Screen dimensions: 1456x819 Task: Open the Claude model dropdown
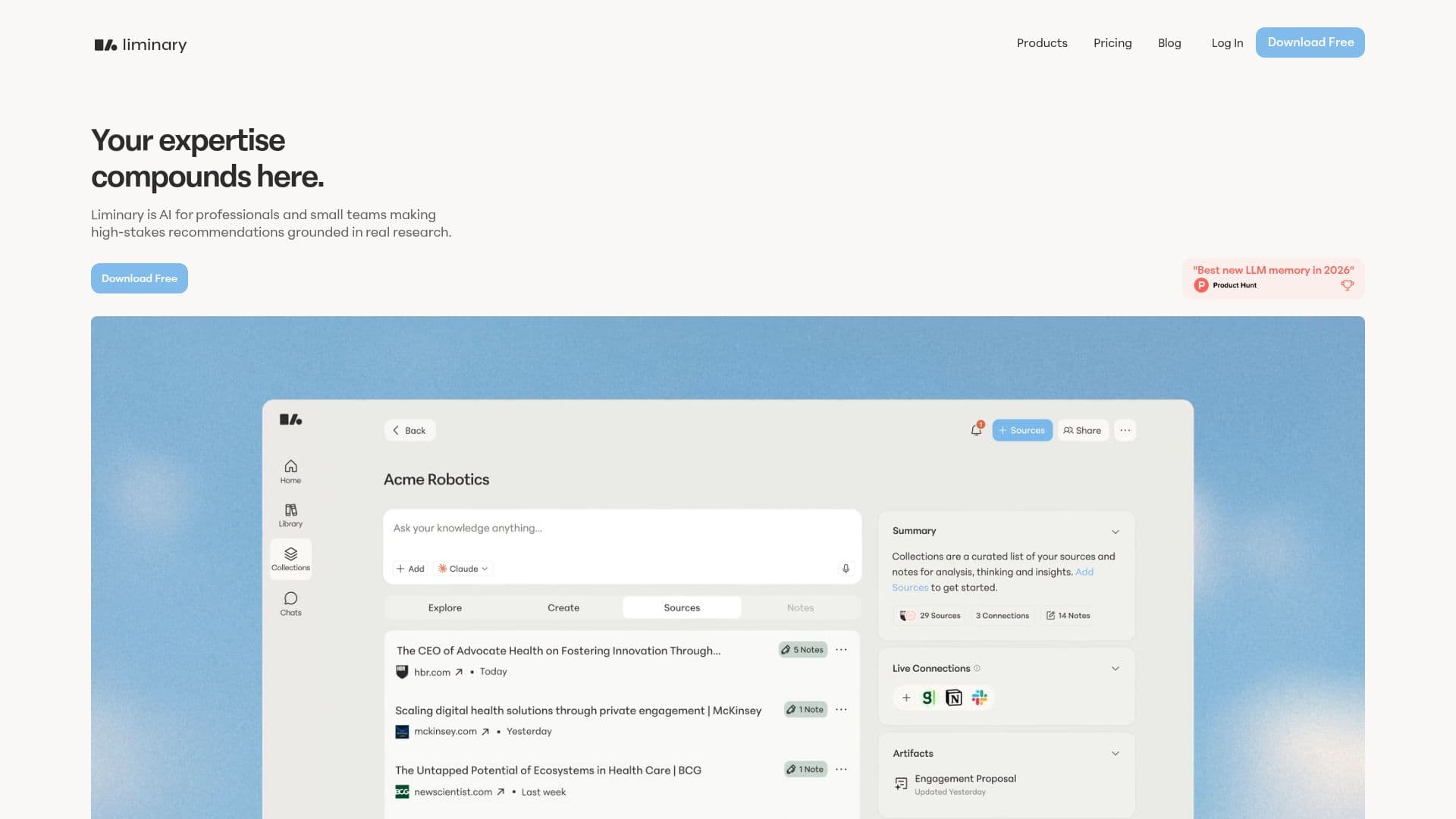point(463,569)
